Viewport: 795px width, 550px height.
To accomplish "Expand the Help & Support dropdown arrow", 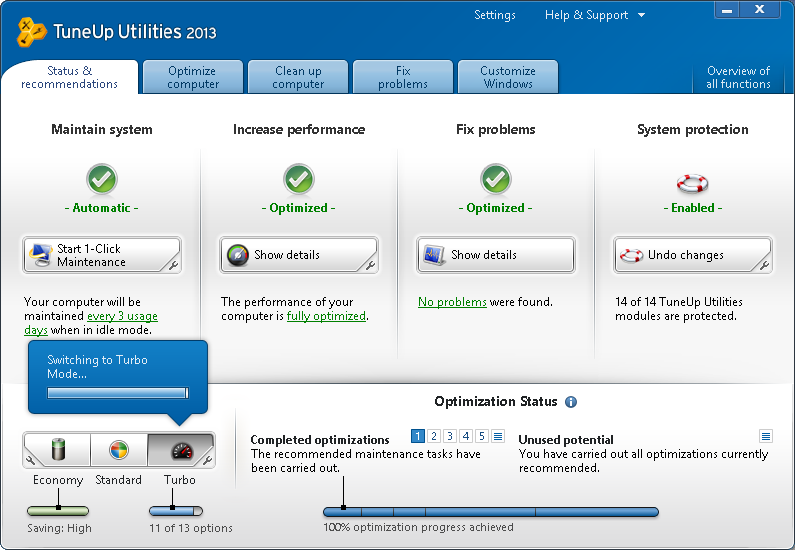I will pyautogui.click(x=641, y=15).
